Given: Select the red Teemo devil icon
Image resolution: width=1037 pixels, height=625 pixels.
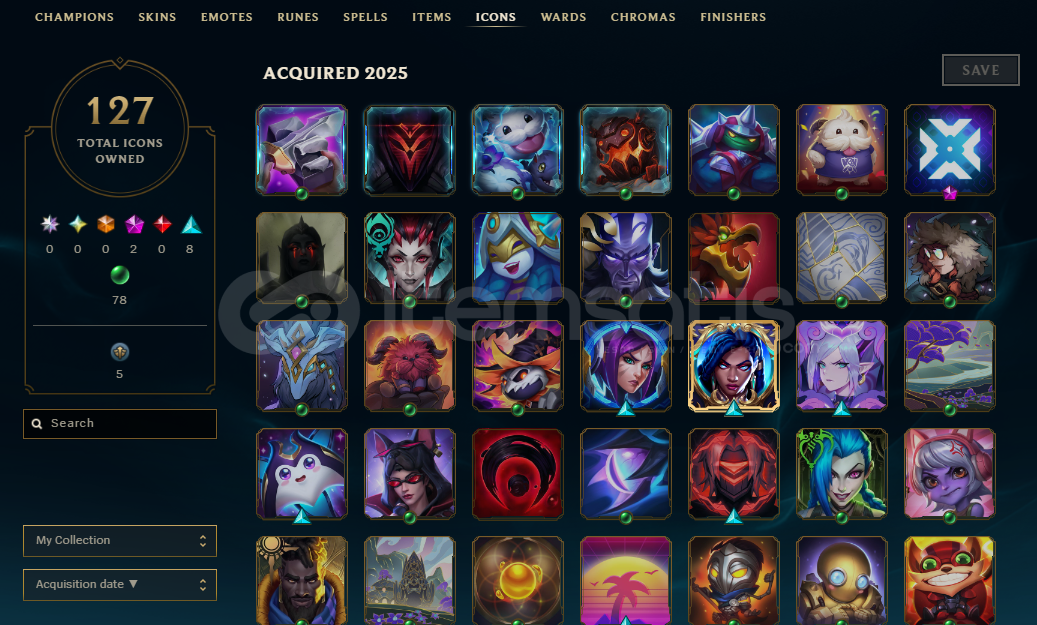Looking at the screenshot, I should click(x=949, y=580).
